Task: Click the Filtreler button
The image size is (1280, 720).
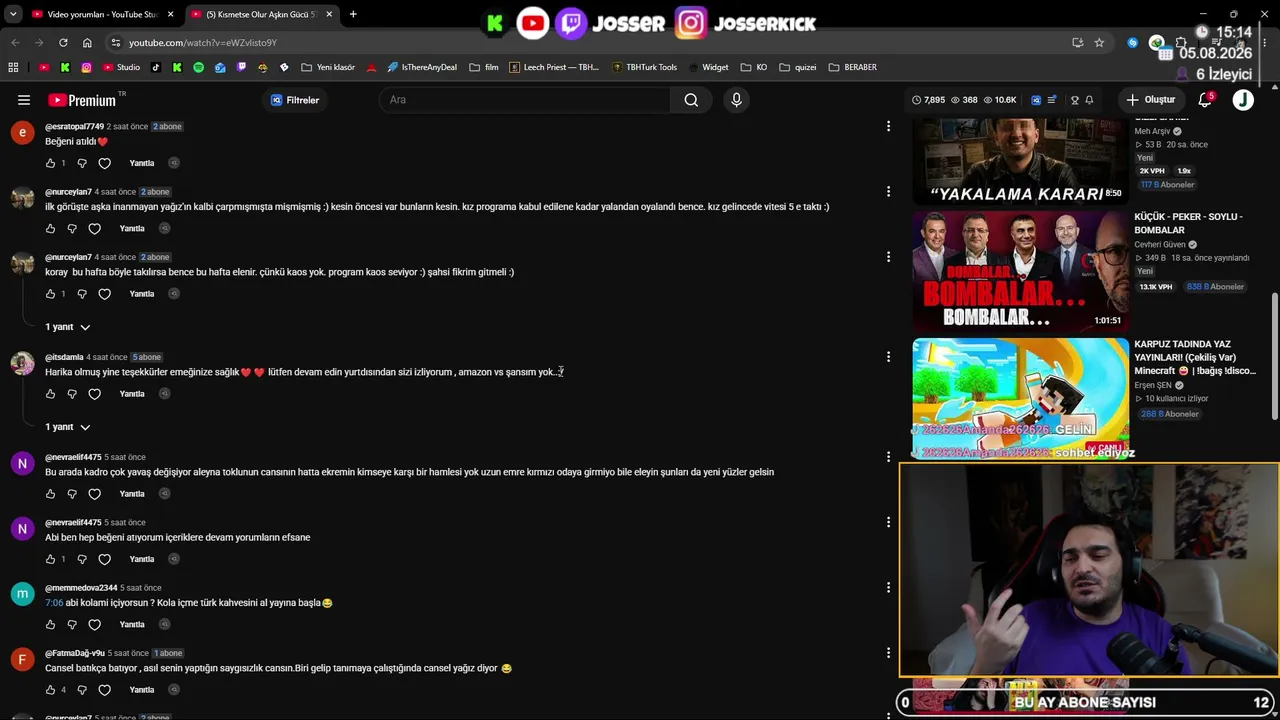Action: (295, 100)
